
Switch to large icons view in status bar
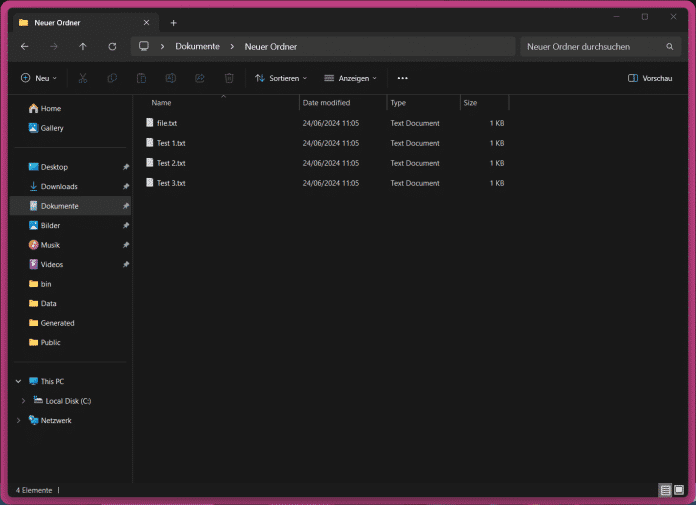(x=680, y=490)
